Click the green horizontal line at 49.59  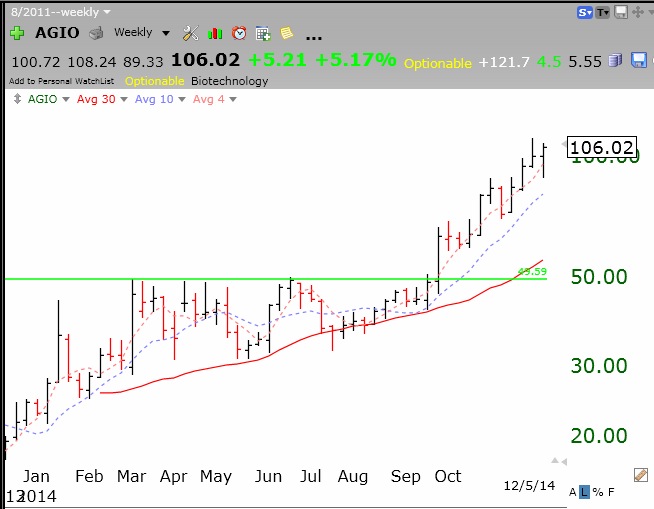(x=275, y=279)
